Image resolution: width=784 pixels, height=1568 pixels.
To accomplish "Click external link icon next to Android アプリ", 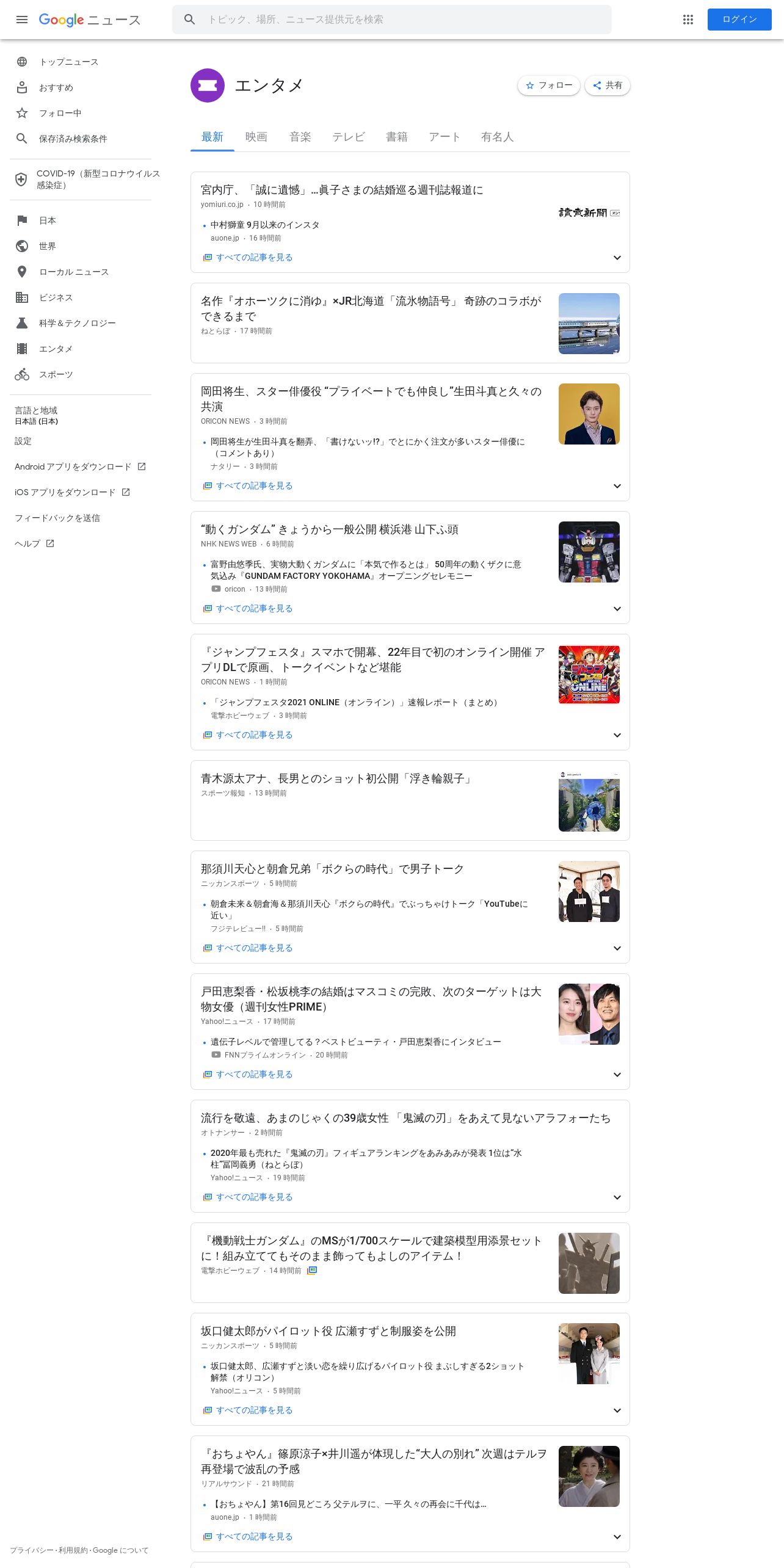I will (x=142, y=466).
